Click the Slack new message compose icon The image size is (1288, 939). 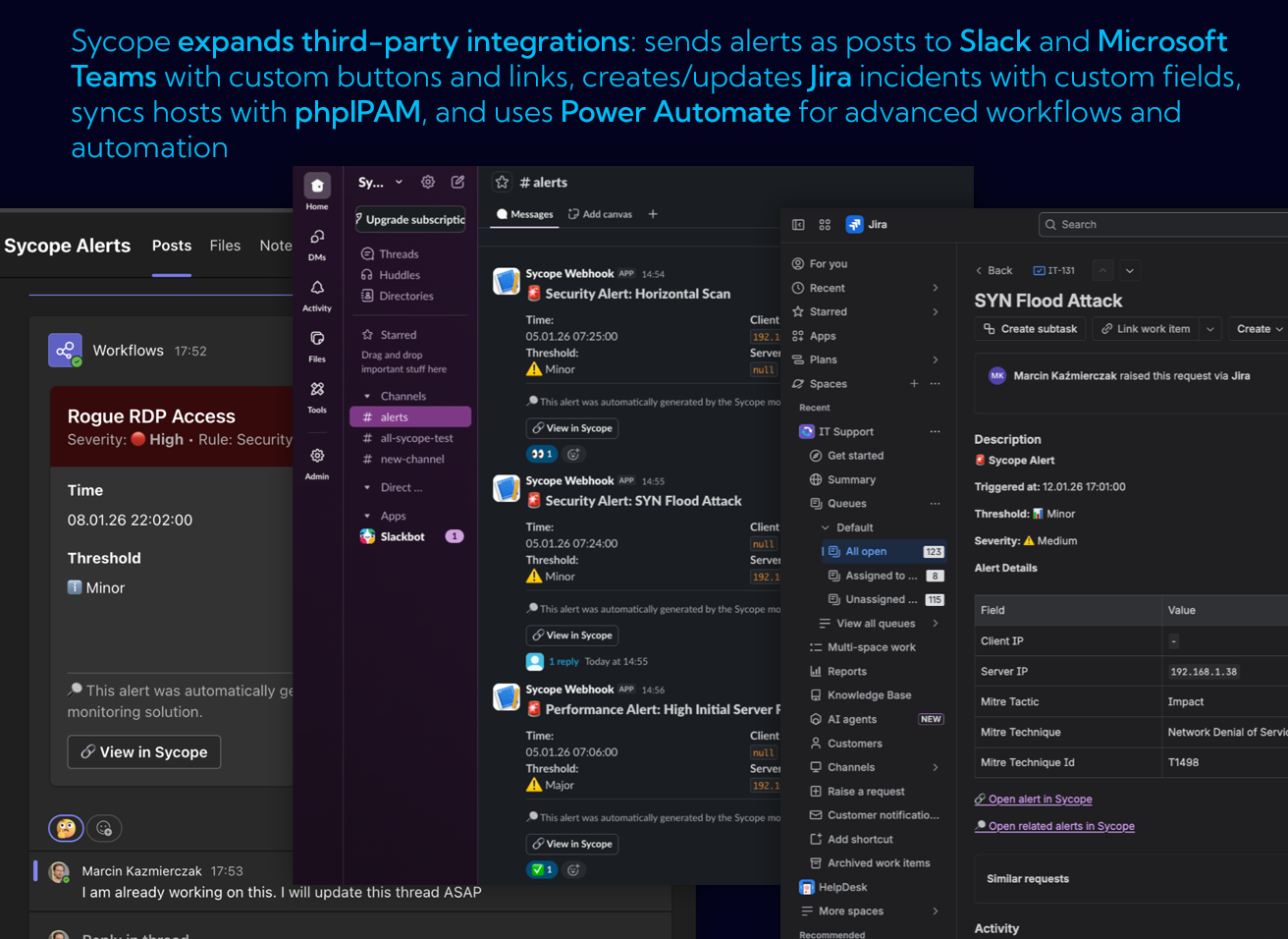[x=457, y=182]
